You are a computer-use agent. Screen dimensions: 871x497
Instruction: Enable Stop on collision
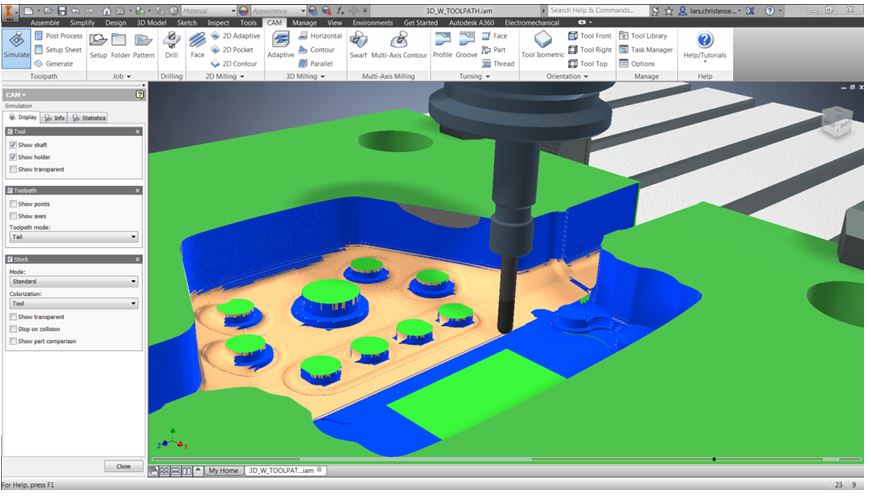pos(13,329)
